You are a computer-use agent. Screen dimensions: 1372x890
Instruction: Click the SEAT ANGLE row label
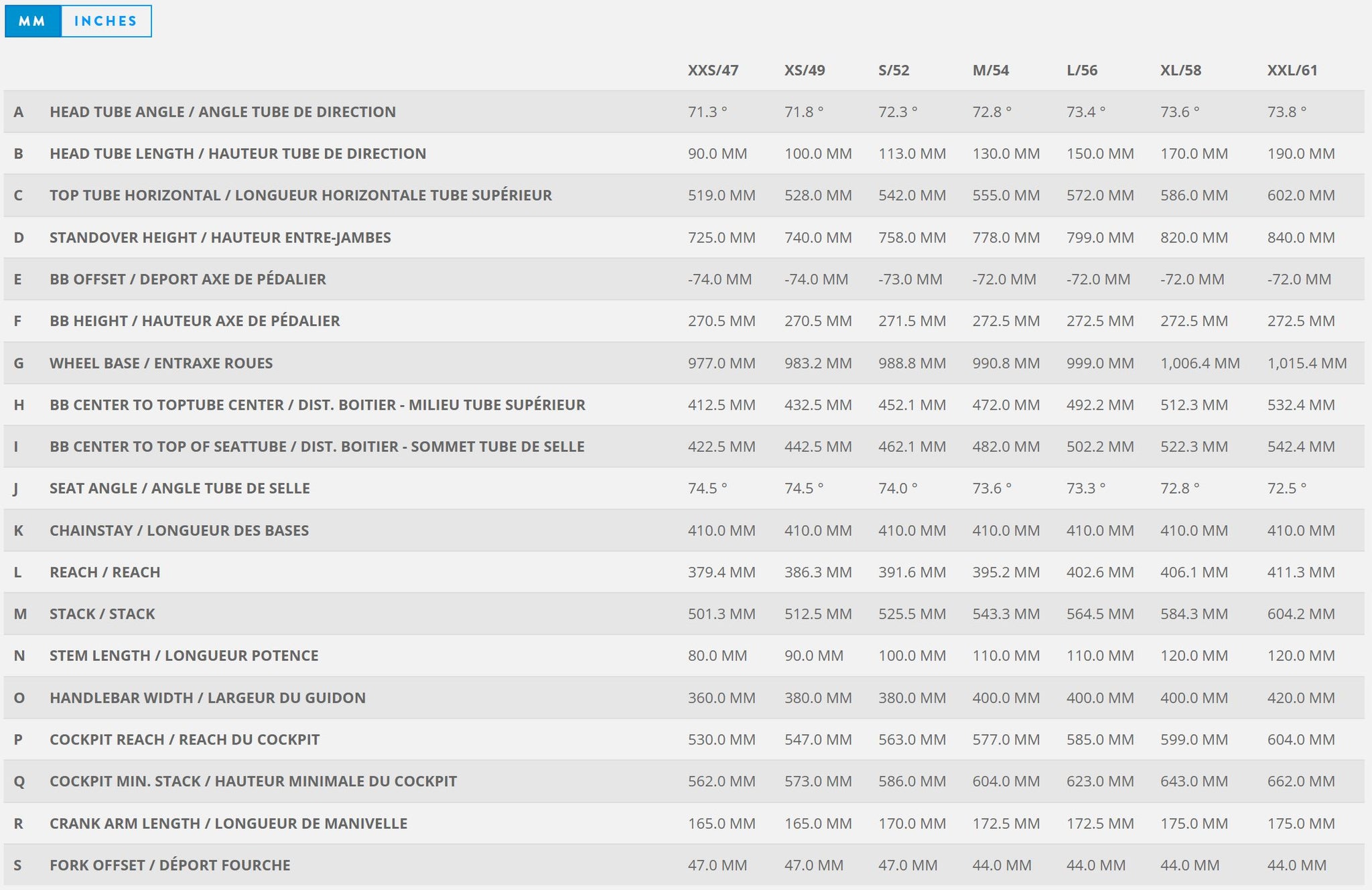[180, 488]
